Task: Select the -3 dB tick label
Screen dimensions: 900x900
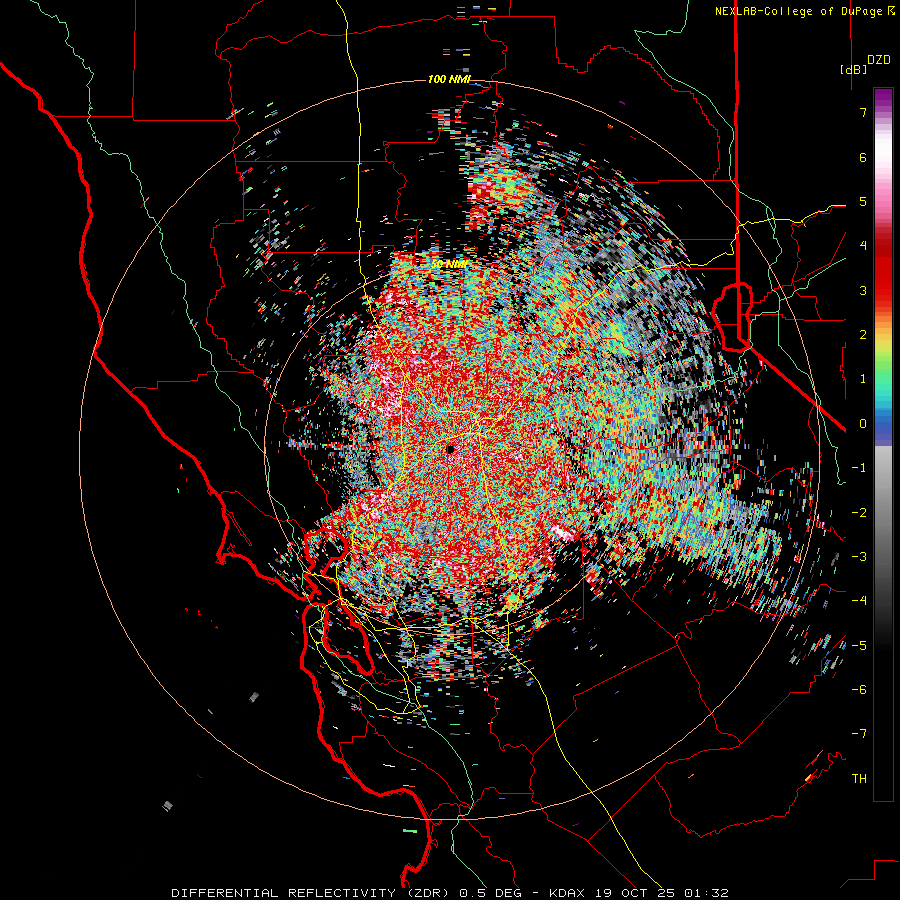Action: (x=859, y=557)
